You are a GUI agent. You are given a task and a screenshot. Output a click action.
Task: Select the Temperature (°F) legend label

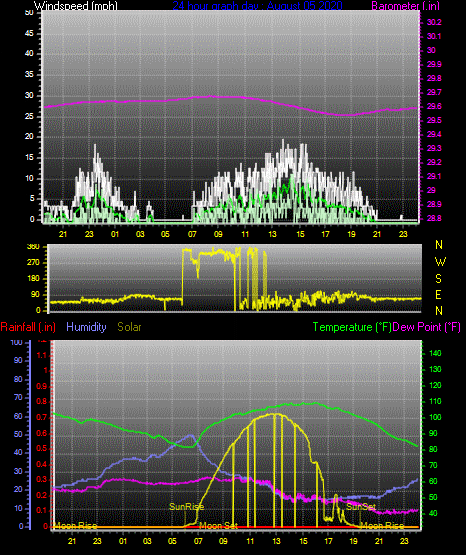pyautogui.click(x=352, y=327)
